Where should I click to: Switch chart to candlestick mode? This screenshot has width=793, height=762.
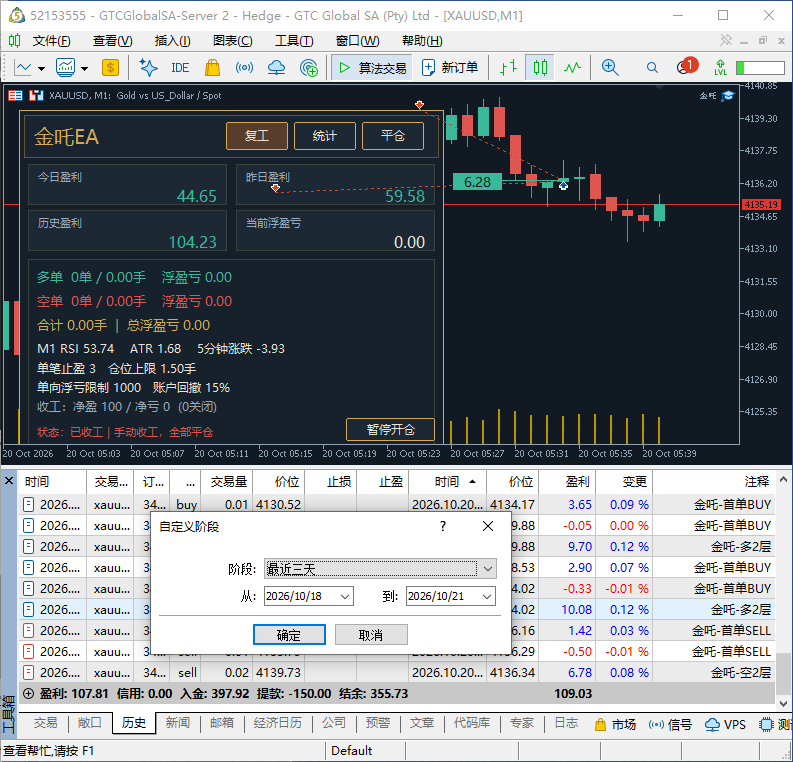click(x=540, y=67)
